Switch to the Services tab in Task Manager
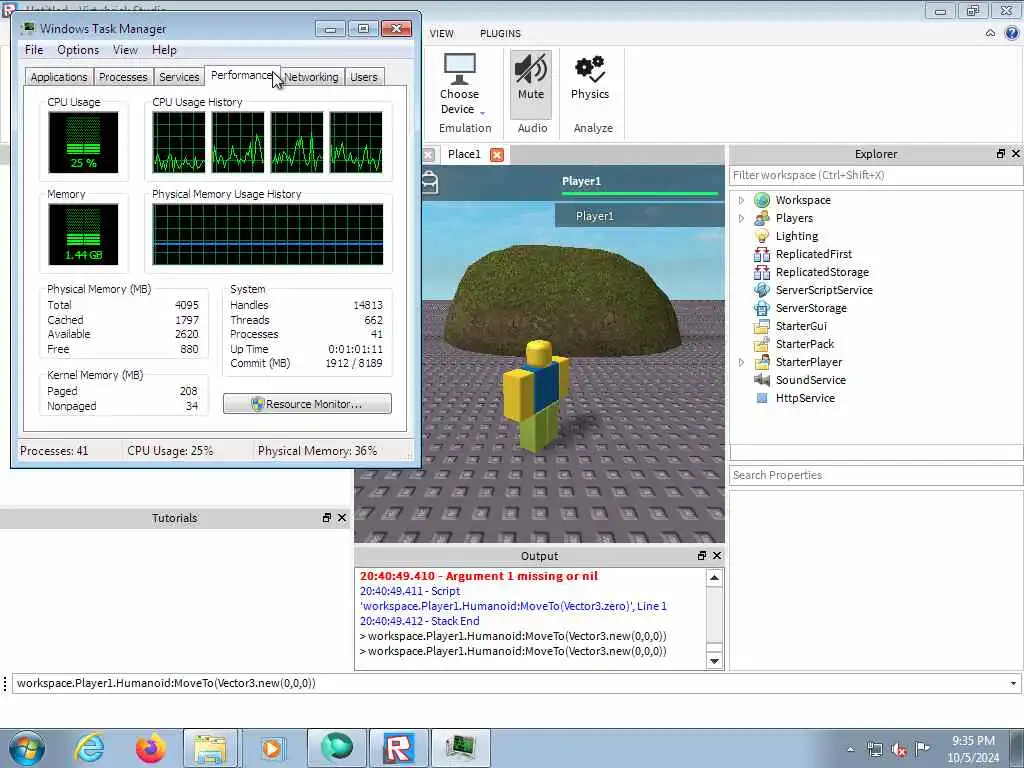The image size is (1024, 768). (x=179, y=77)
